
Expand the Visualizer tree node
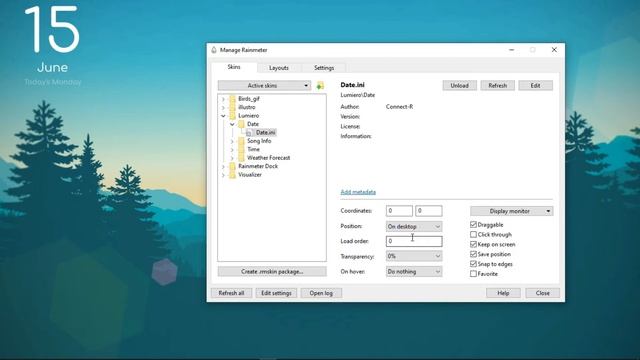point(223,175)
